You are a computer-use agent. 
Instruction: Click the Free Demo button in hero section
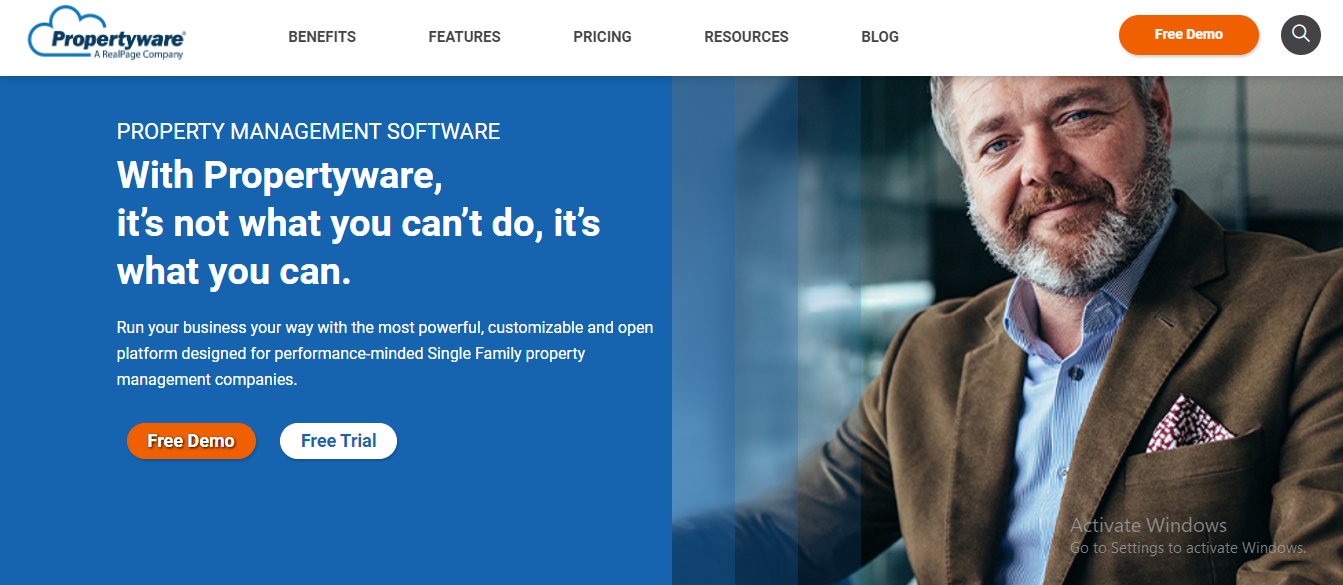191,441
